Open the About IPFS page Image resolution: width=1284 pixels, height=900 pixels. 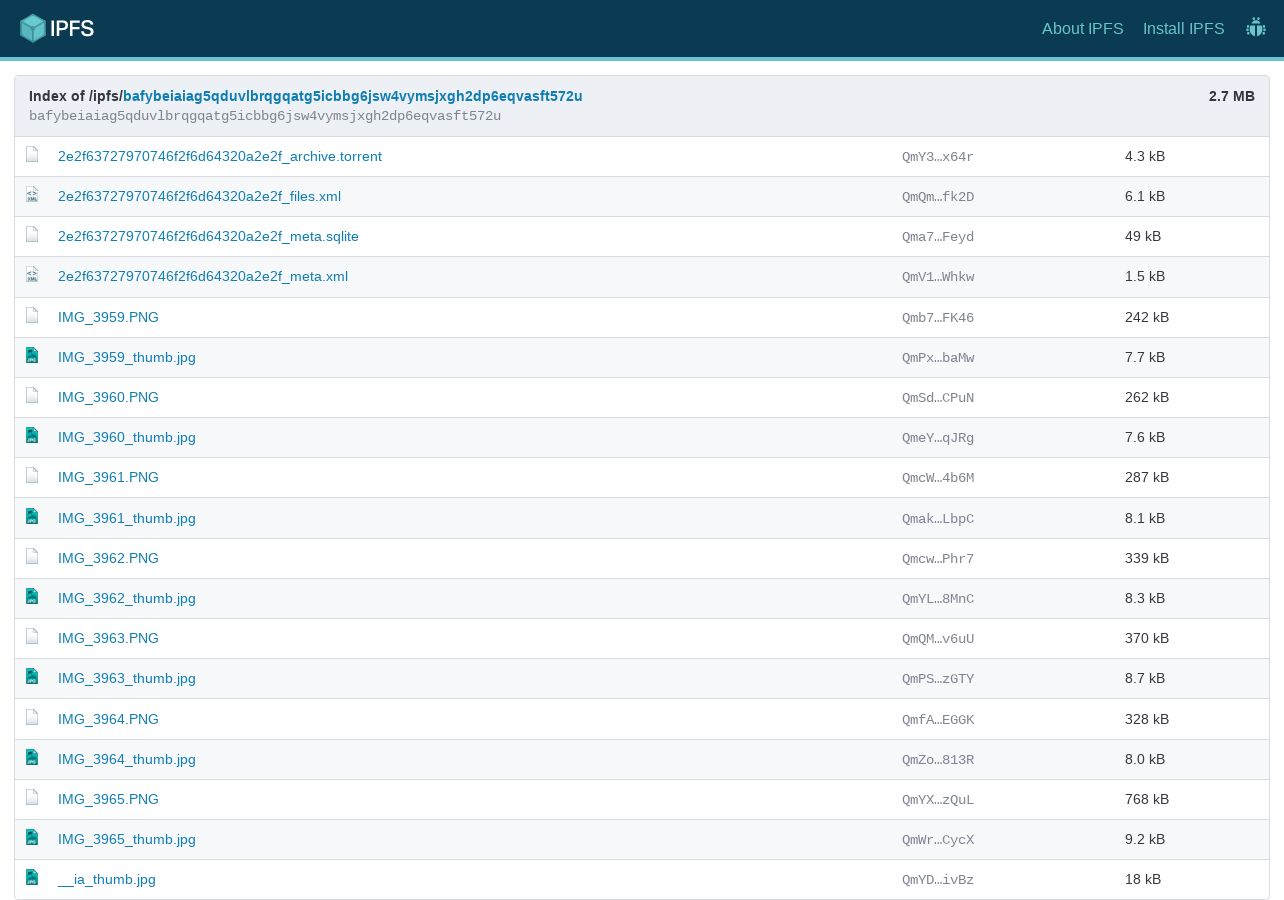1083,28
